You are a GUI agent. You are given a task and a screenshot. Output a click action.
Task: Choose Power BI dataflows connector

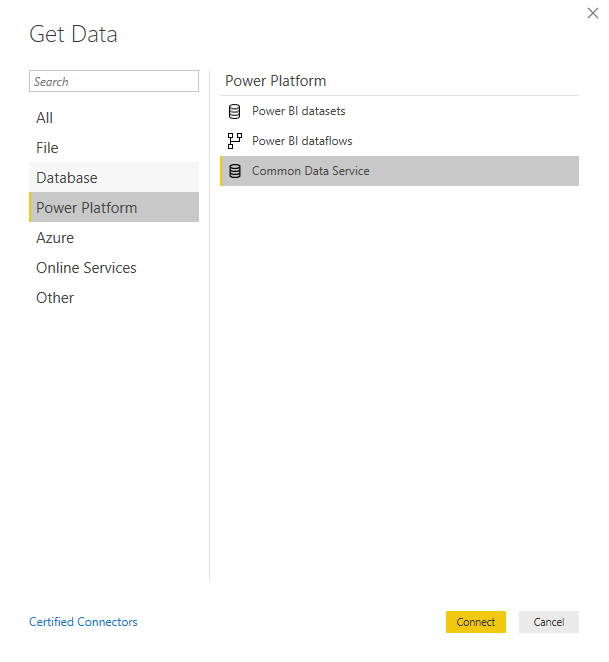(x=400, y=141)
